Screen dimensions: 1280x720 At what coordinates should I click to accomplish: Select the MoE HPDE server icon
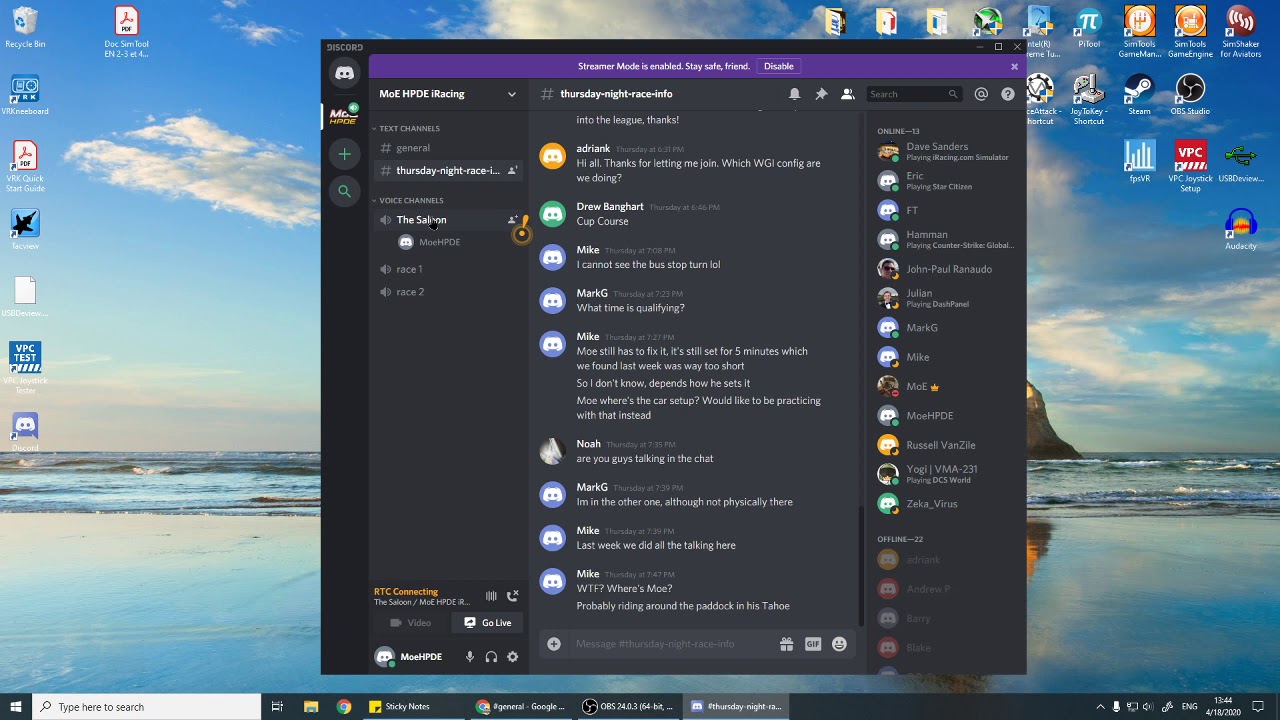click(x=344, y=115)
